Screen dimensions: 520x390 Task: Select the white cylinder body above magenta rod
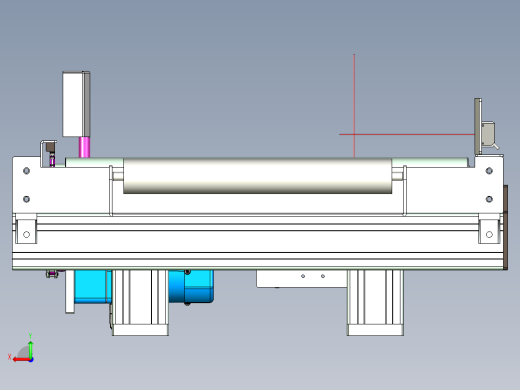tap(76, 104)
